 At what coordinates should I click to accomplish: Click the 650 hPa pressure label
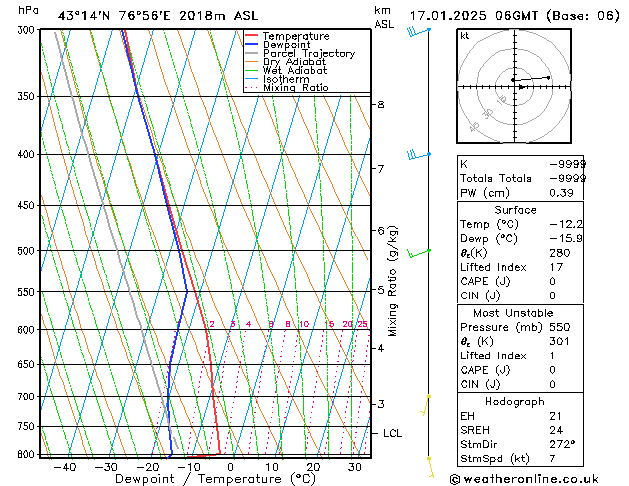pyautogui.click(x=28, y=364)
